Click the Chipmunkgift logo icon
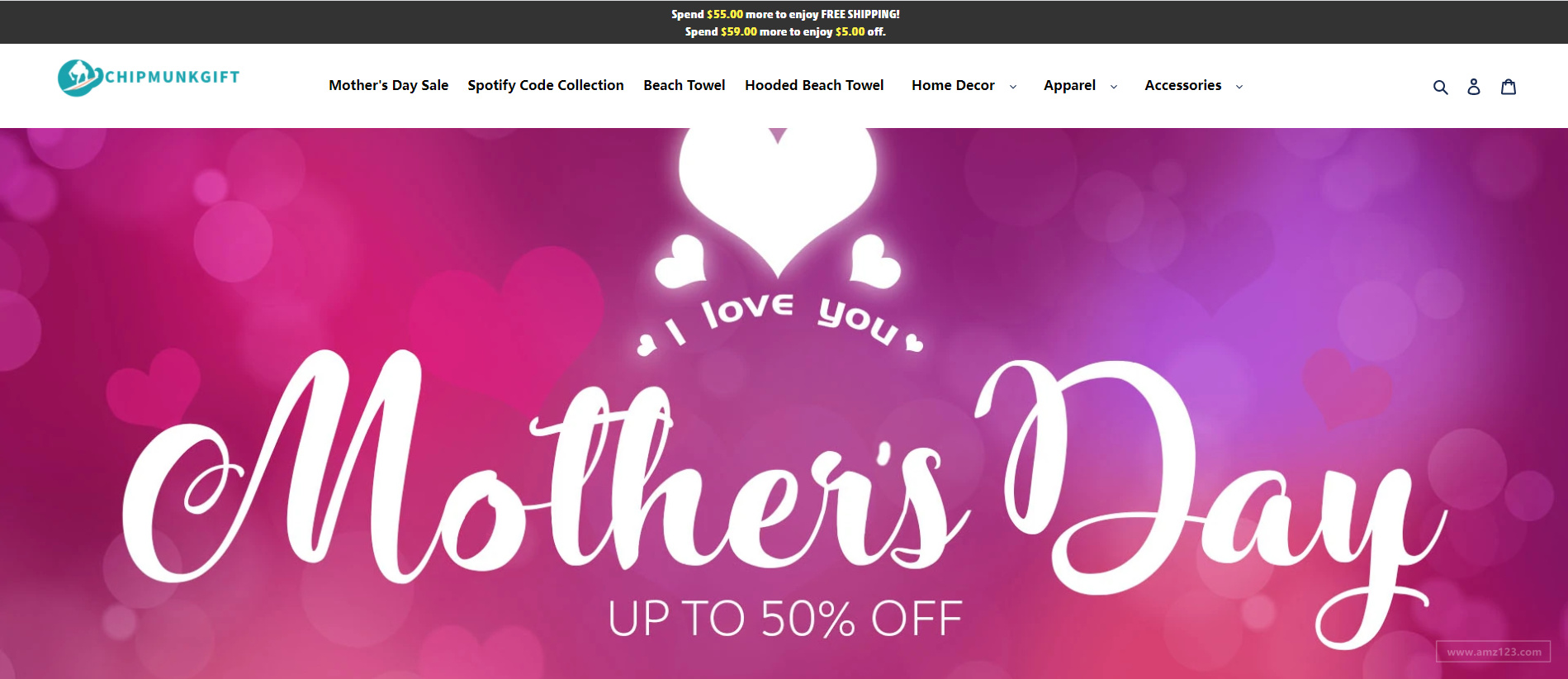The width and height of the screenshot is (1568, 679). coord(80,78)
